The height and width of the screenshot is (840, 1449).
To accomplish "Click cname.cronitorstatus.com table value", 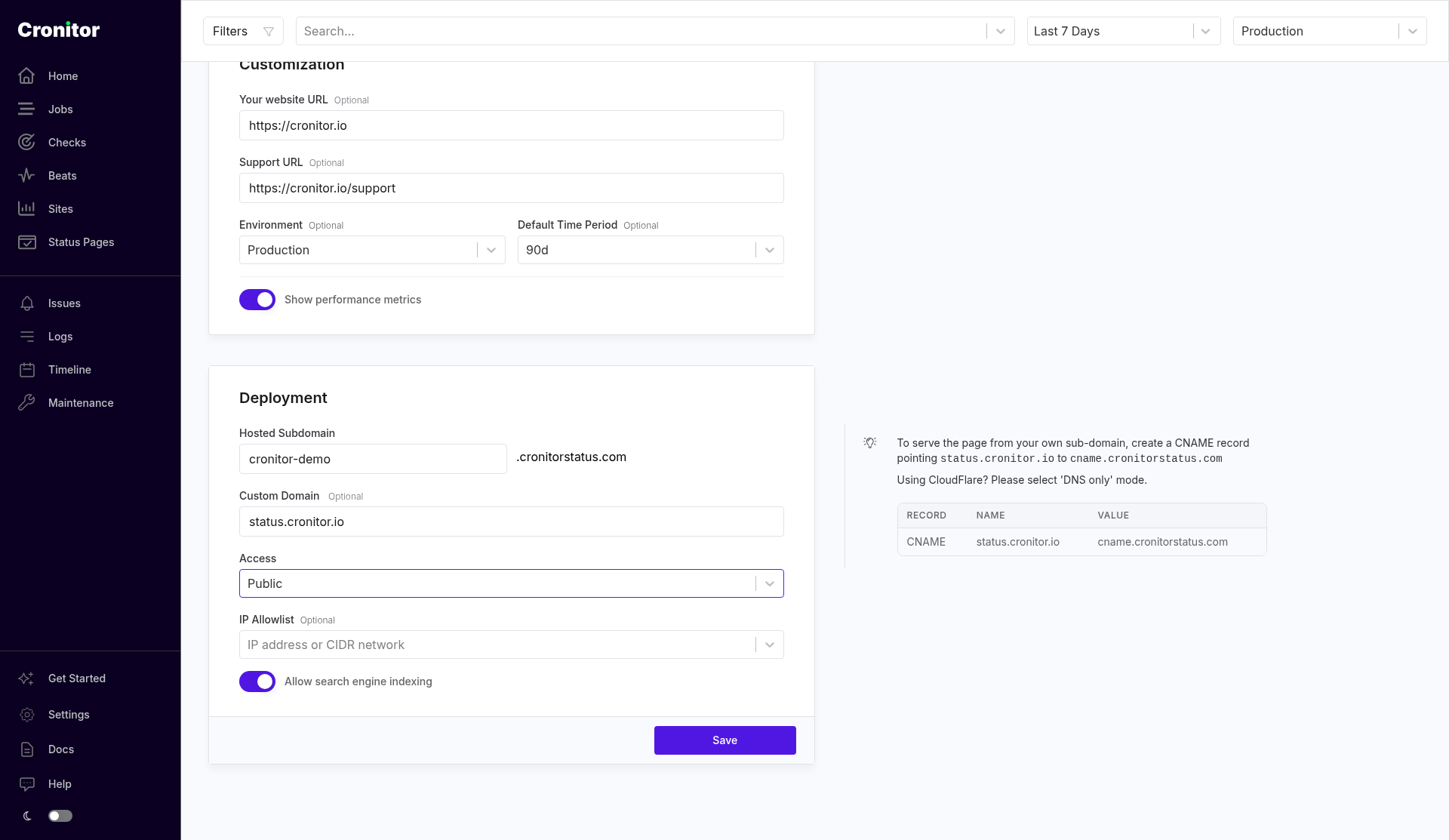I will point(1162,542).
